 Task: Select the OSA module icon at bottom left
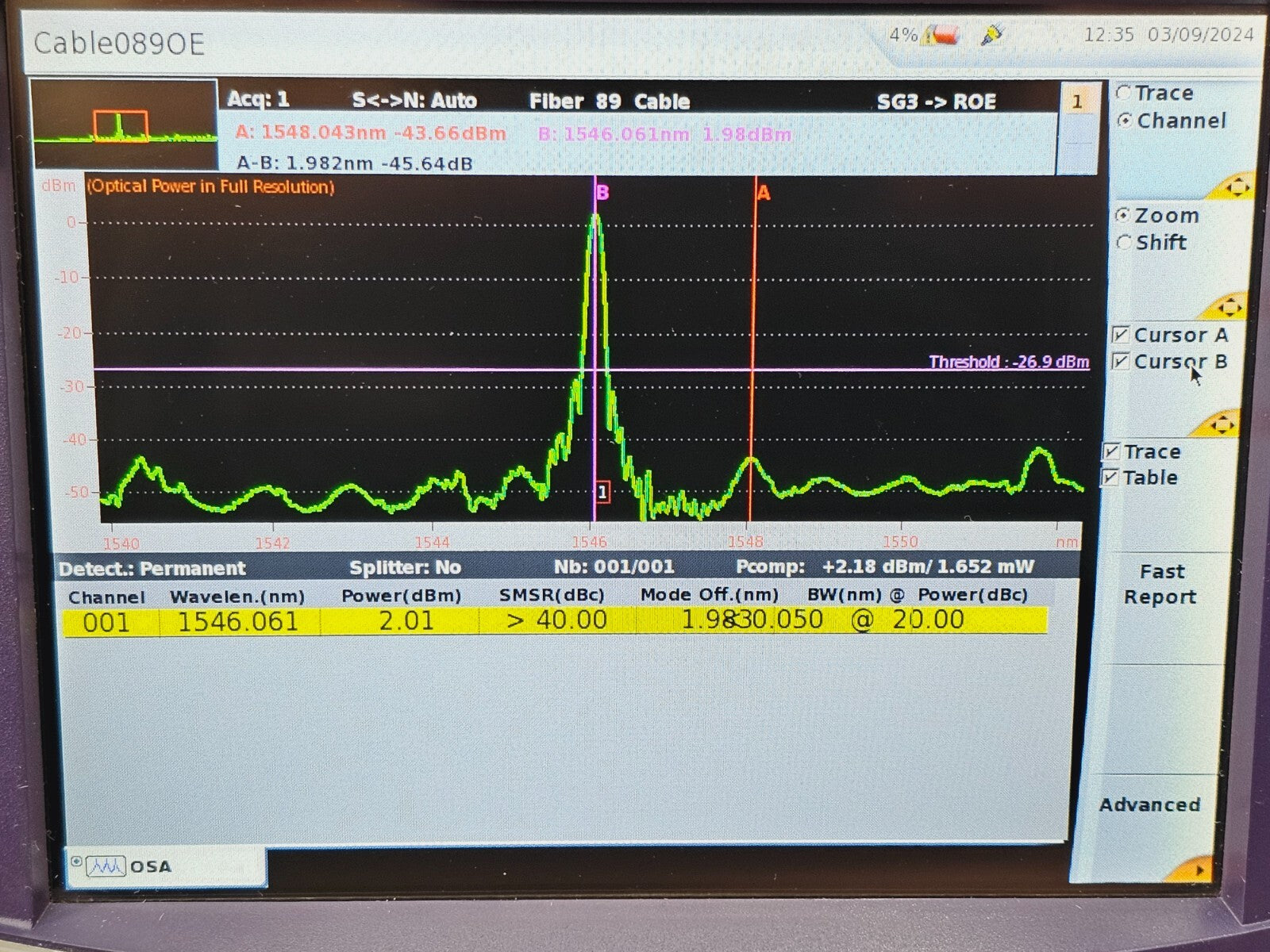(106, 867)
